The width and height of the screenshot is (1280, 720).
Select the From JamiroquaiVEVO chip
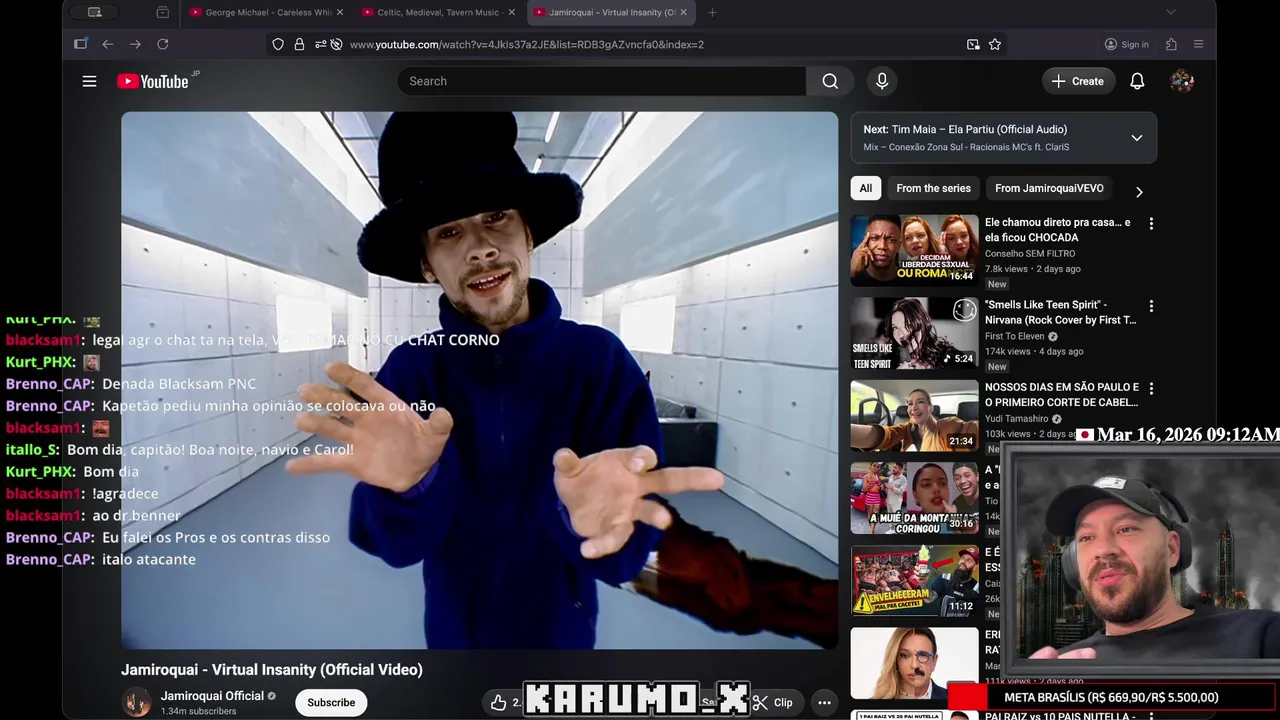point(1049,188)
